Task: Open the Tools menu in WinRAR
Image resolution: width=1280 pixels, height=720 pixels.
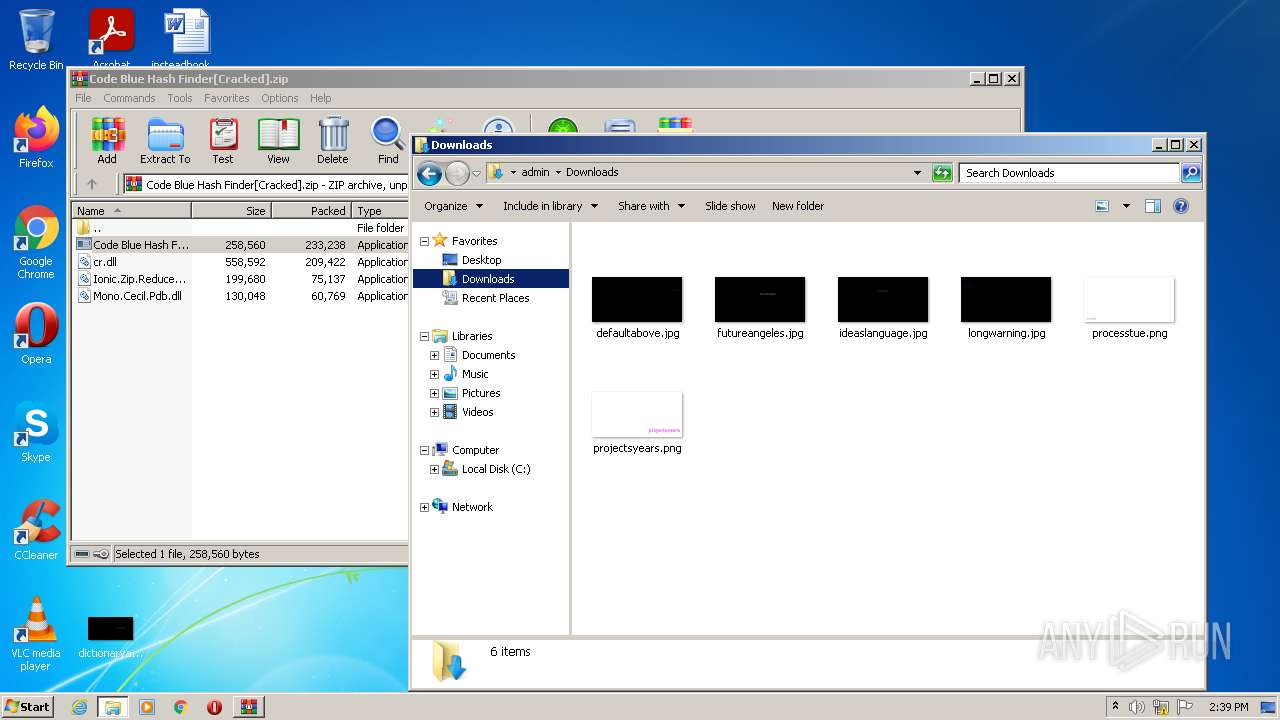Action: click(x=180, y=98)
